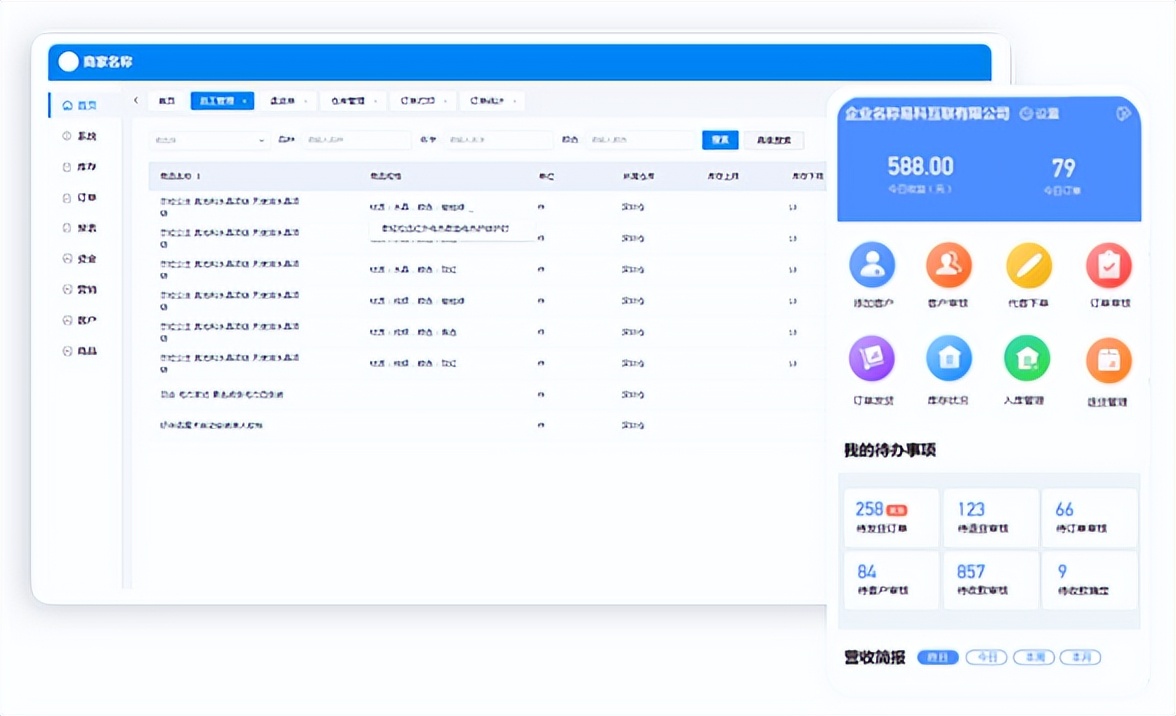The width and height of the screenshot is (1176, 716).
Task: Click the purple 订单发货 icon
Action: point(871,358)
